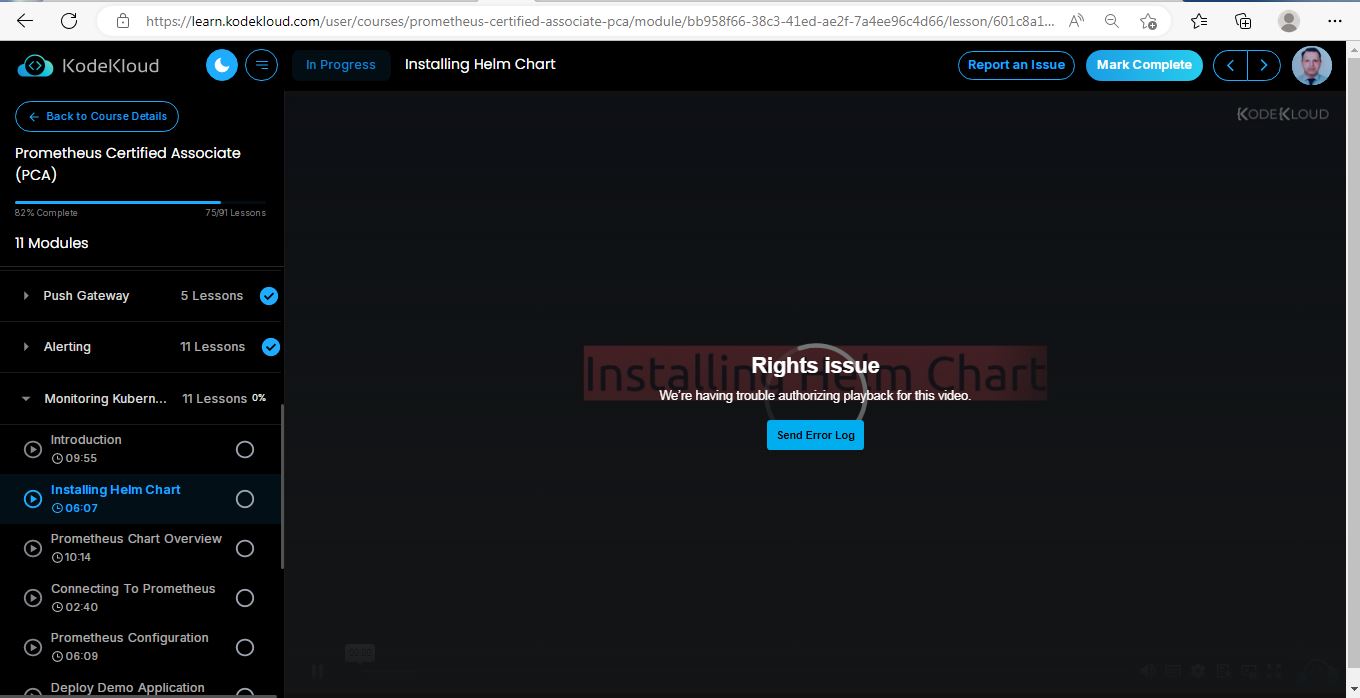1360x698 pixels.
Task: Click the sidebar lesson list scrollbar
Action: pyautogui.click(x=282, y=487)
